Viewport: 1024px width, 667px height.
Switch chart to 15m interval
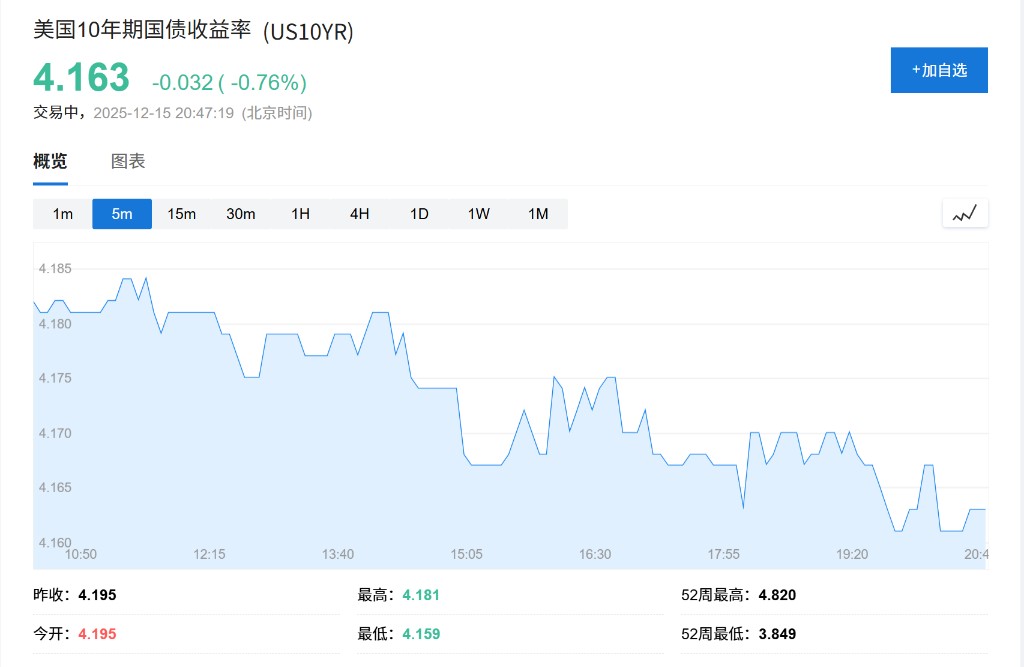tap(182, 214)
